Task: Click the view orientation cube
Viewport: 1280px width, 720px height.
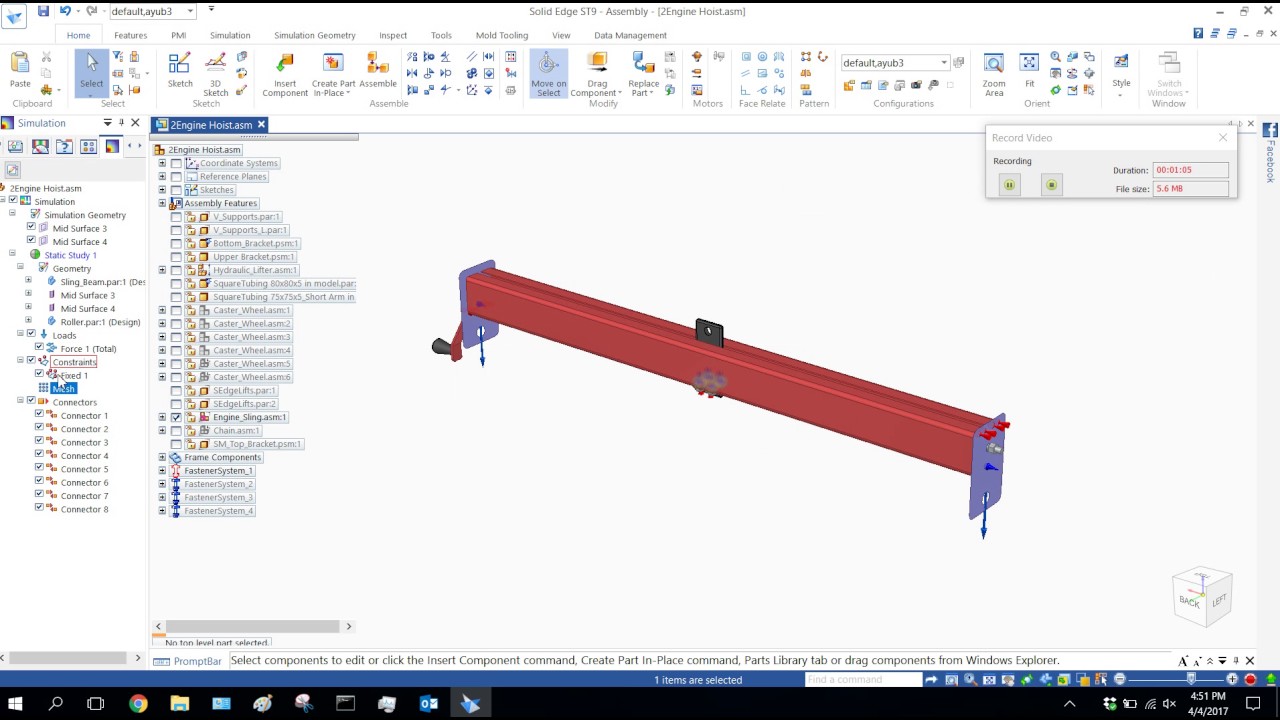Action: 1202,597
